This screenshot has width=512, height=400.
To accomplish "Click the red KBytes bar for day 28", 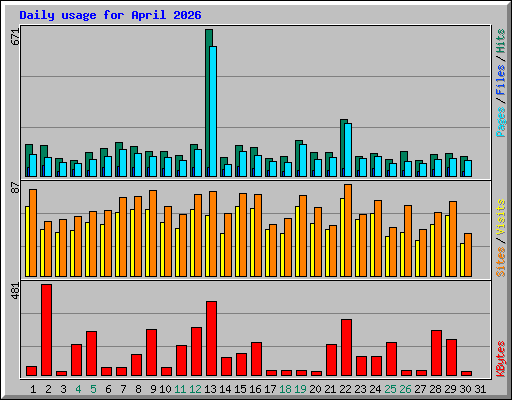I will pyautogui.click(x=436, y=353).
